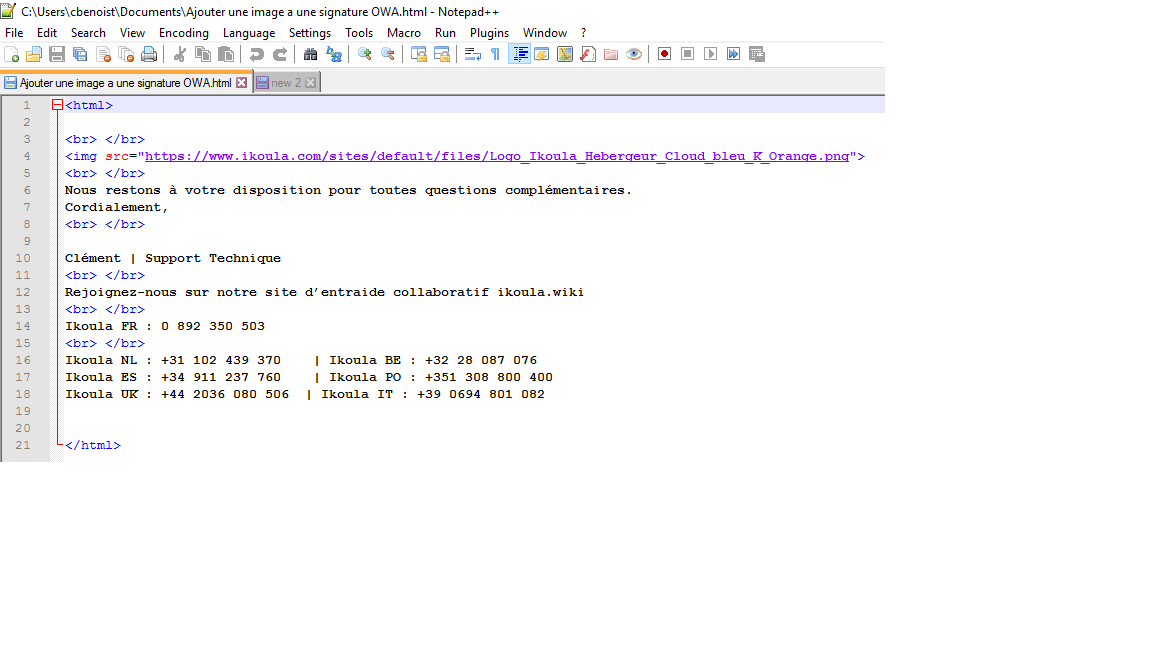1152x648 pixels.
Task: Collapse the html fold marker on line 1
Action: 57,105
